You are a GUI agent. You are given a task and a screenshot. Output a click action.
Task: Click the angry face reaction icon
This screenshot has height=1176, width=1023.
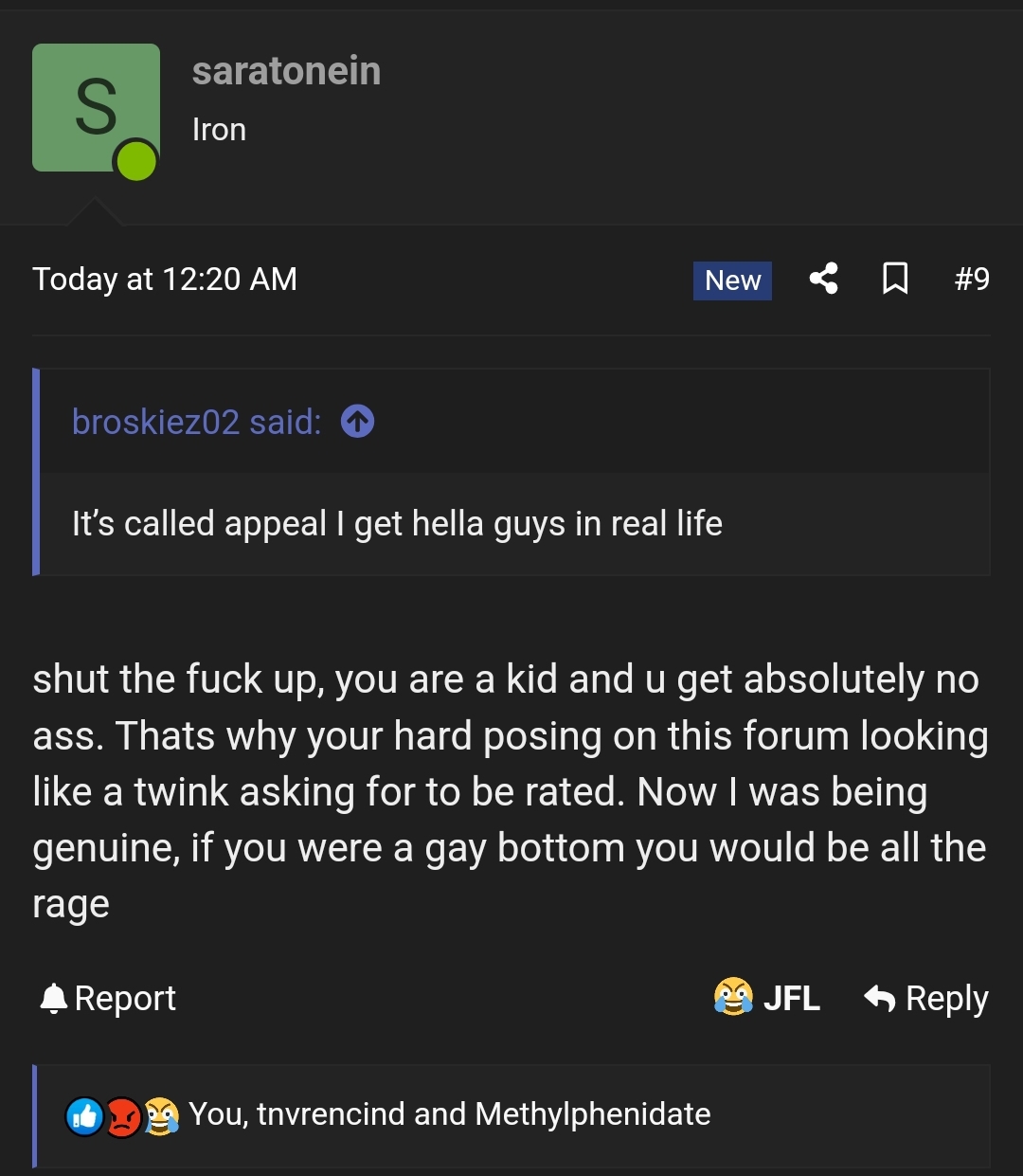pos(122,1115)
